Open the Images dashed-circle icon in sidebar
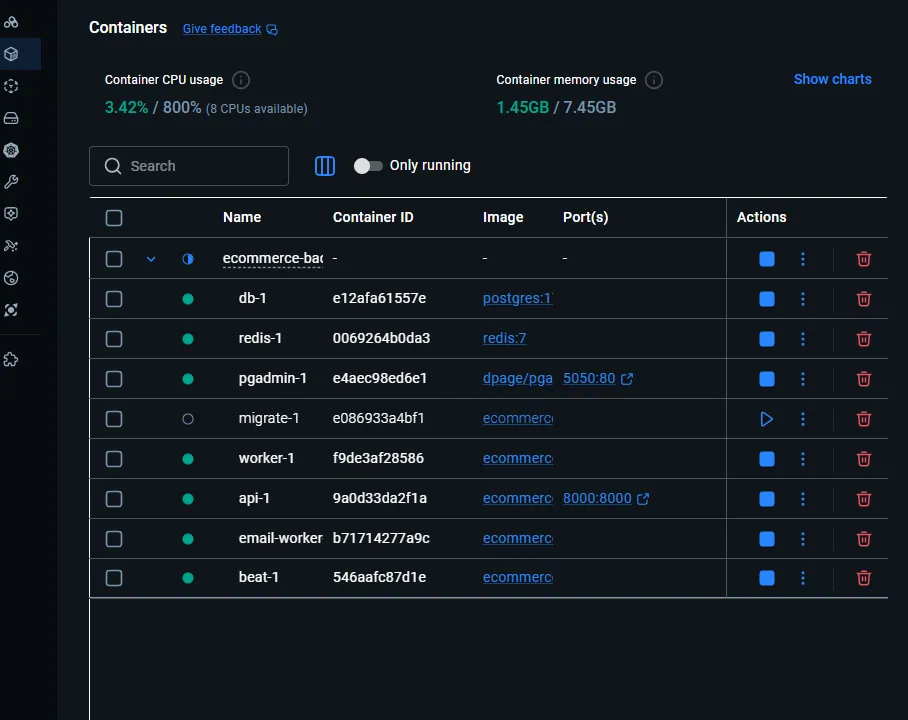 coord(12,86)
